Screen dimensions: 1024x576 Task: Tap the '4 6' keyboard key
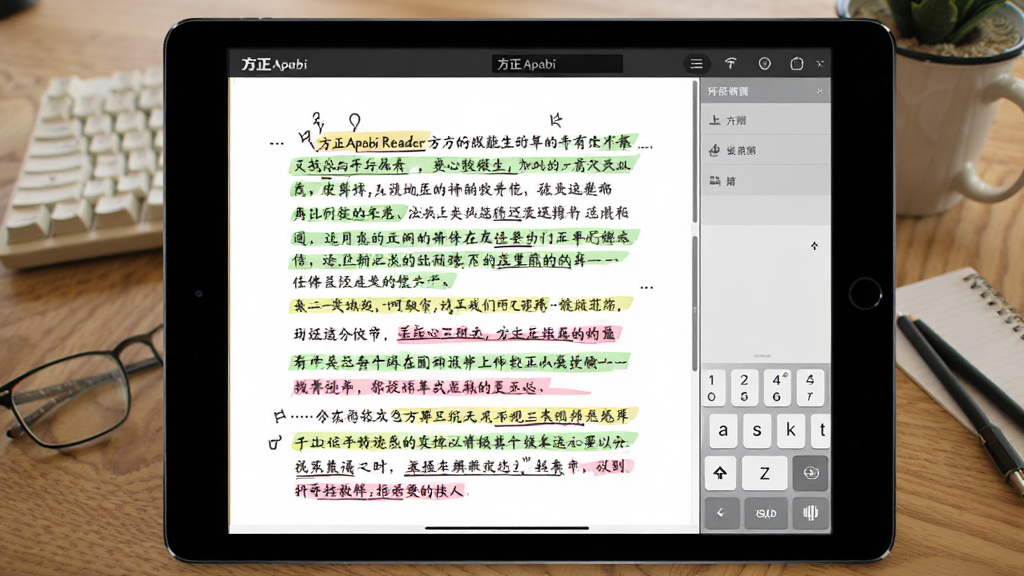pyautogui.click(x=777, y=387)
